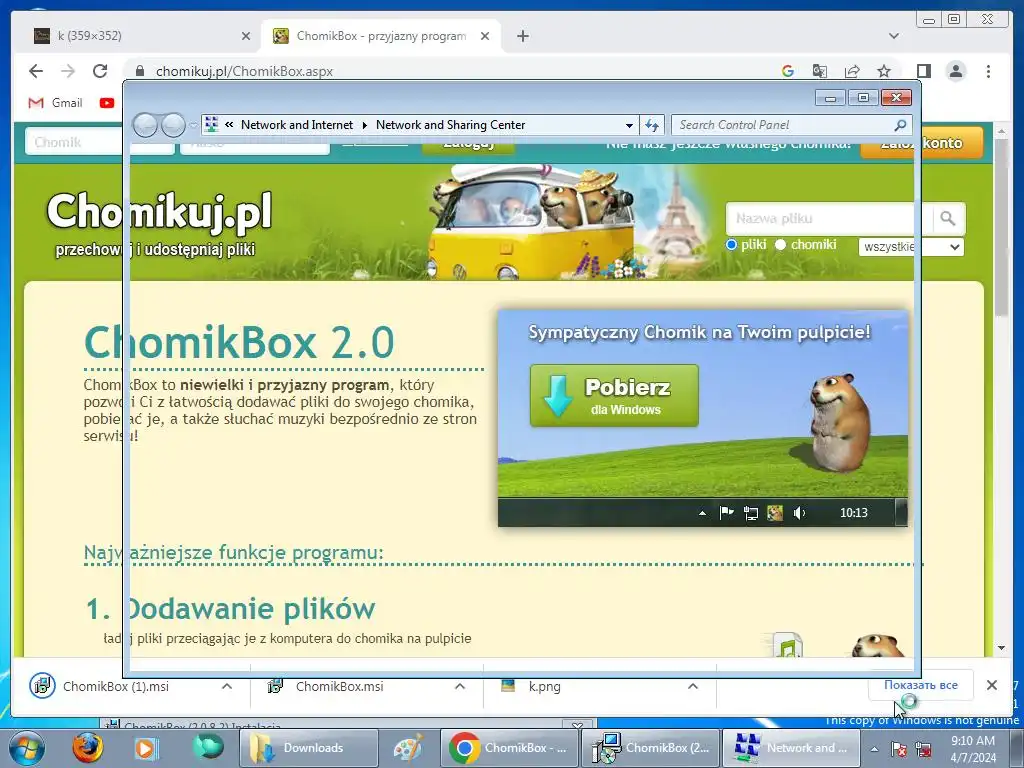Switch to Network and Sharing taskbar button

tap(792, 748)
